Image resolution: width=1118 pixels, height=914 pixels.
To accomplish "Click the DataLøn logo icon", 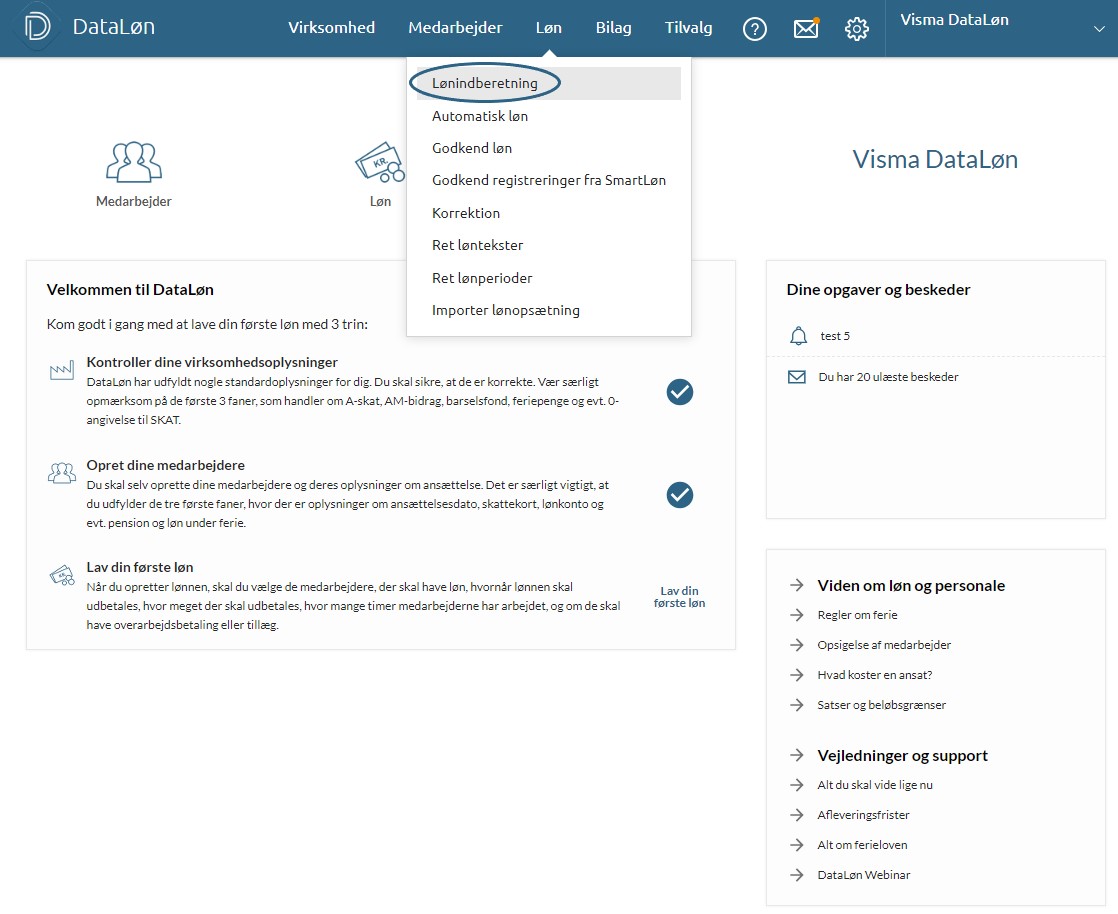I will pos(38,29).
